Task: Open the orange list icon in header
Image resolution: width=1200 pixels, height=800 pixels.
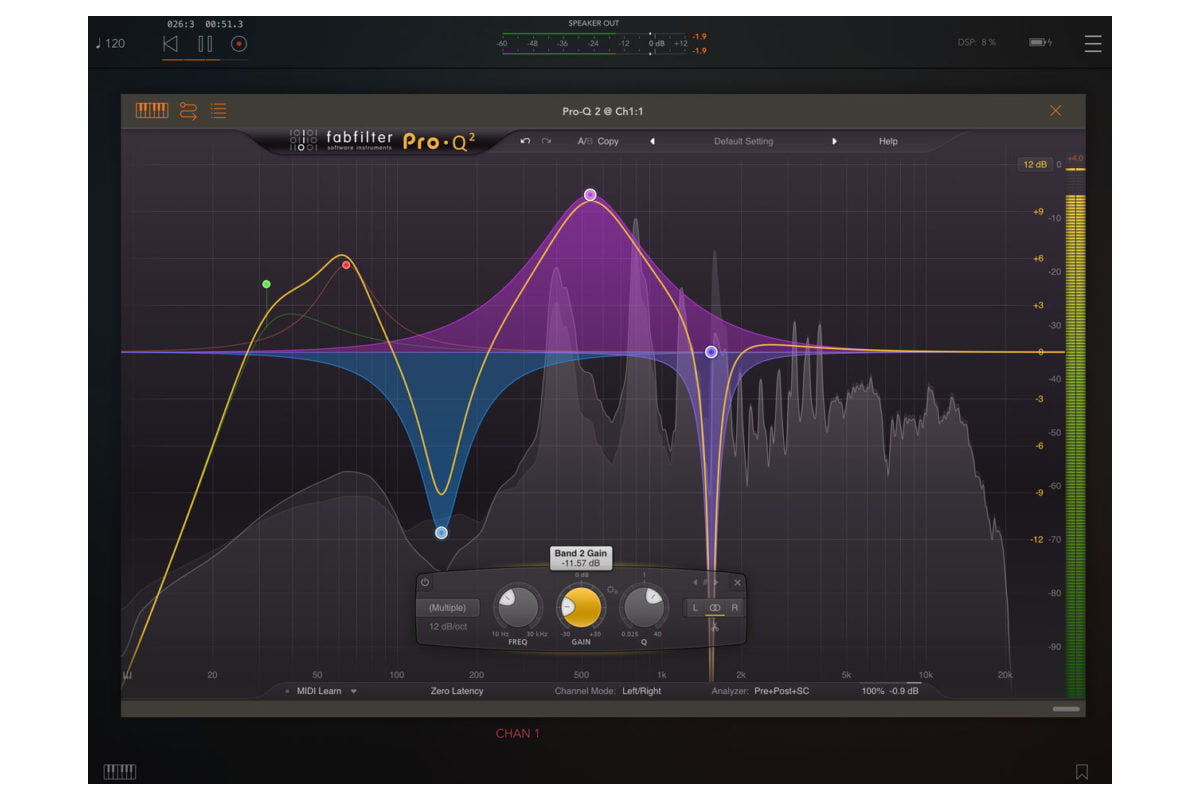Action: tap(218, 111)
